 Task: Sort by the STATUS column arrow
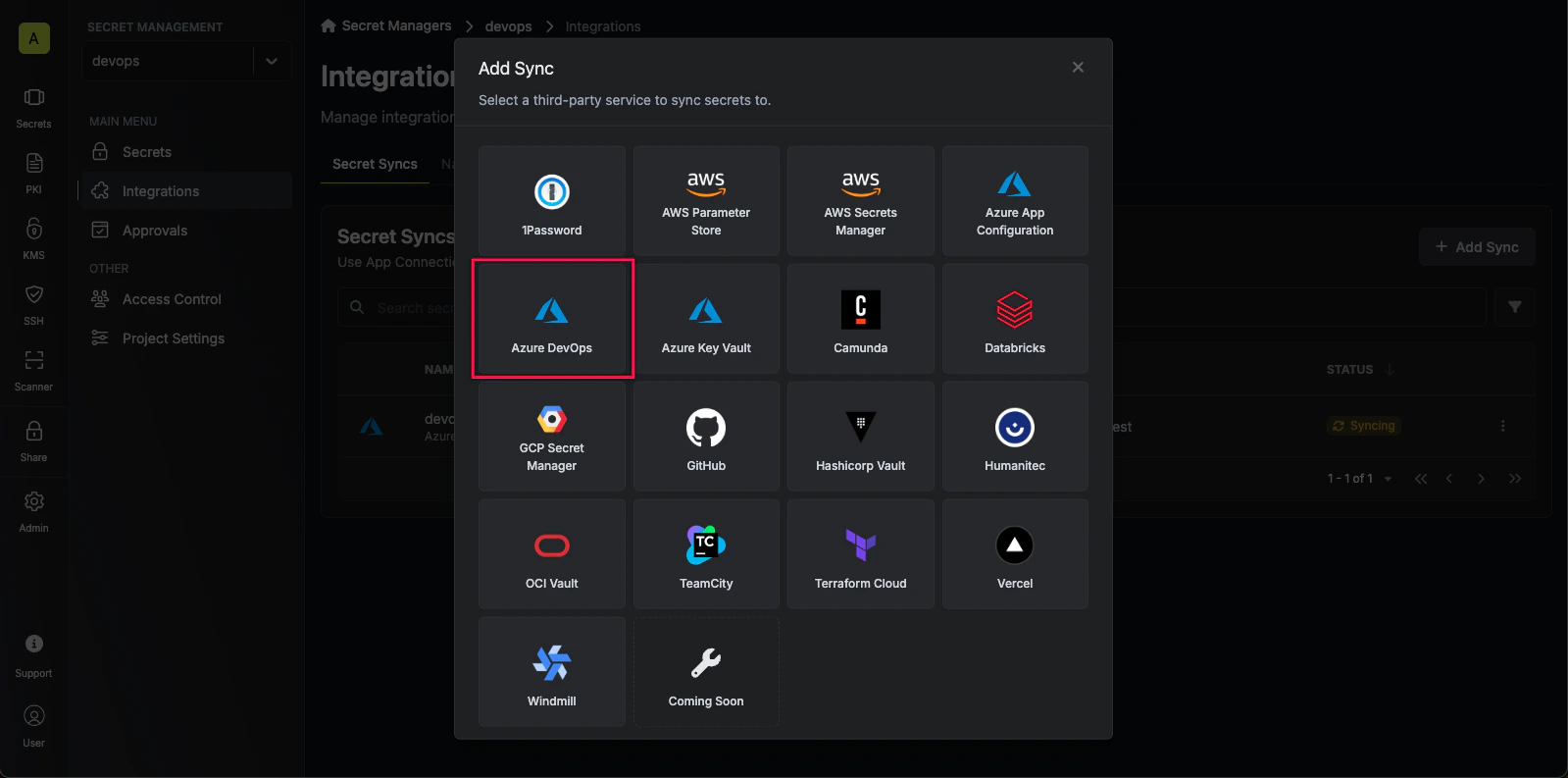click(1390, 370)
